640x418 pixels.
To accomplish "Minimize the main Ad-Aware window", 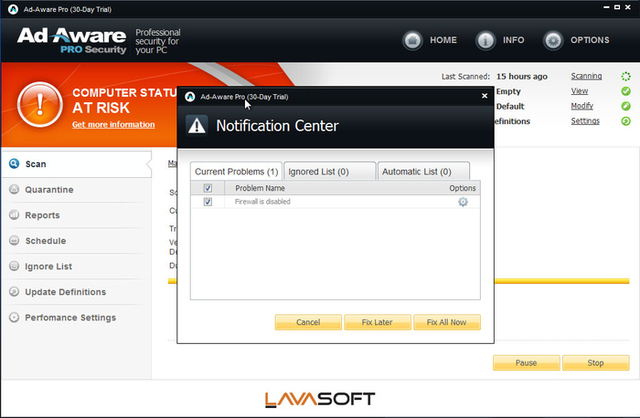I will 607,7.
